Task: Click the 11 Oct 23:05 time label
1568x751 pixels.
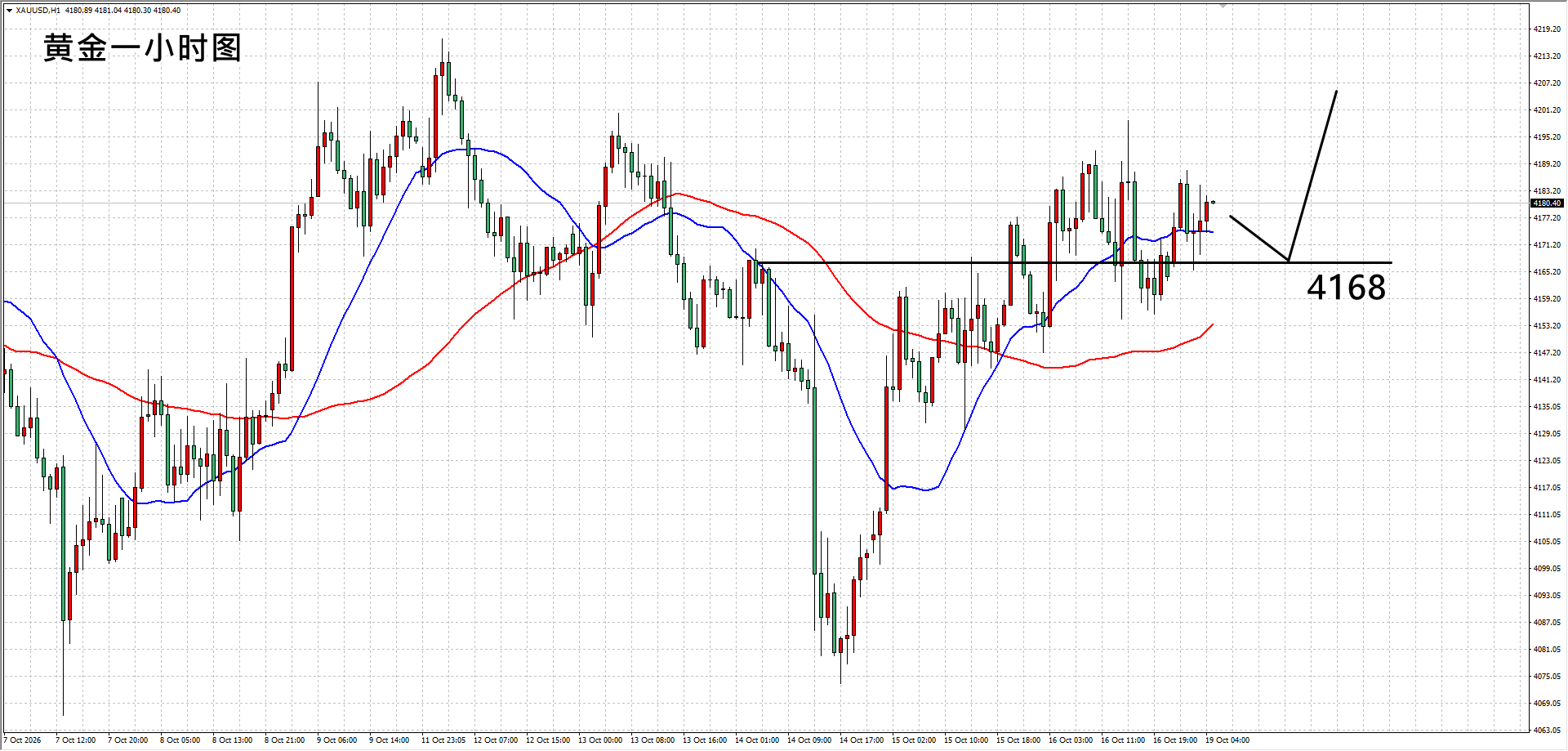Action: pos(443,740)
